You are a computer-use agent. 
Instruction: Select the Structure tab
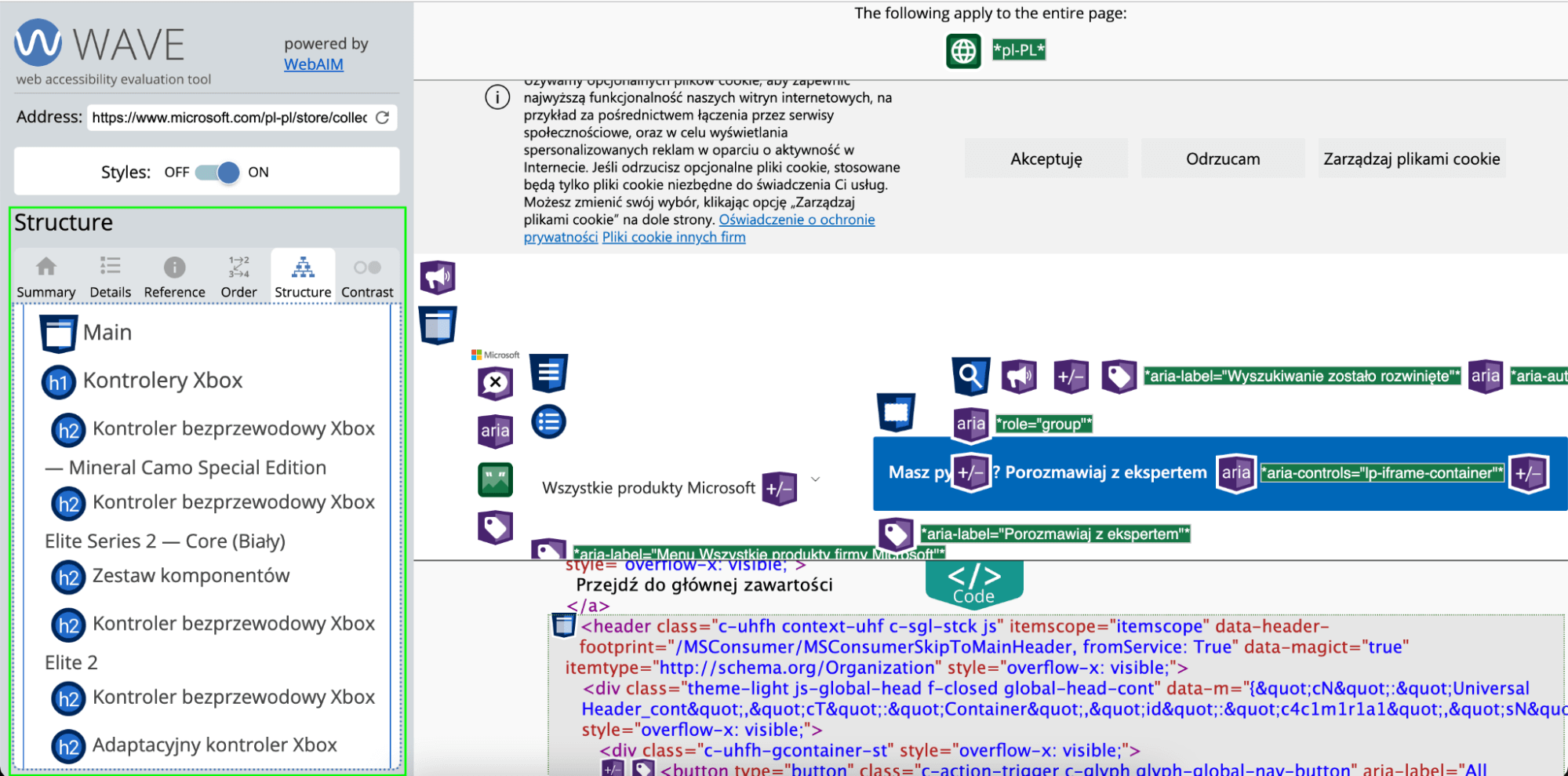point(303,277)
